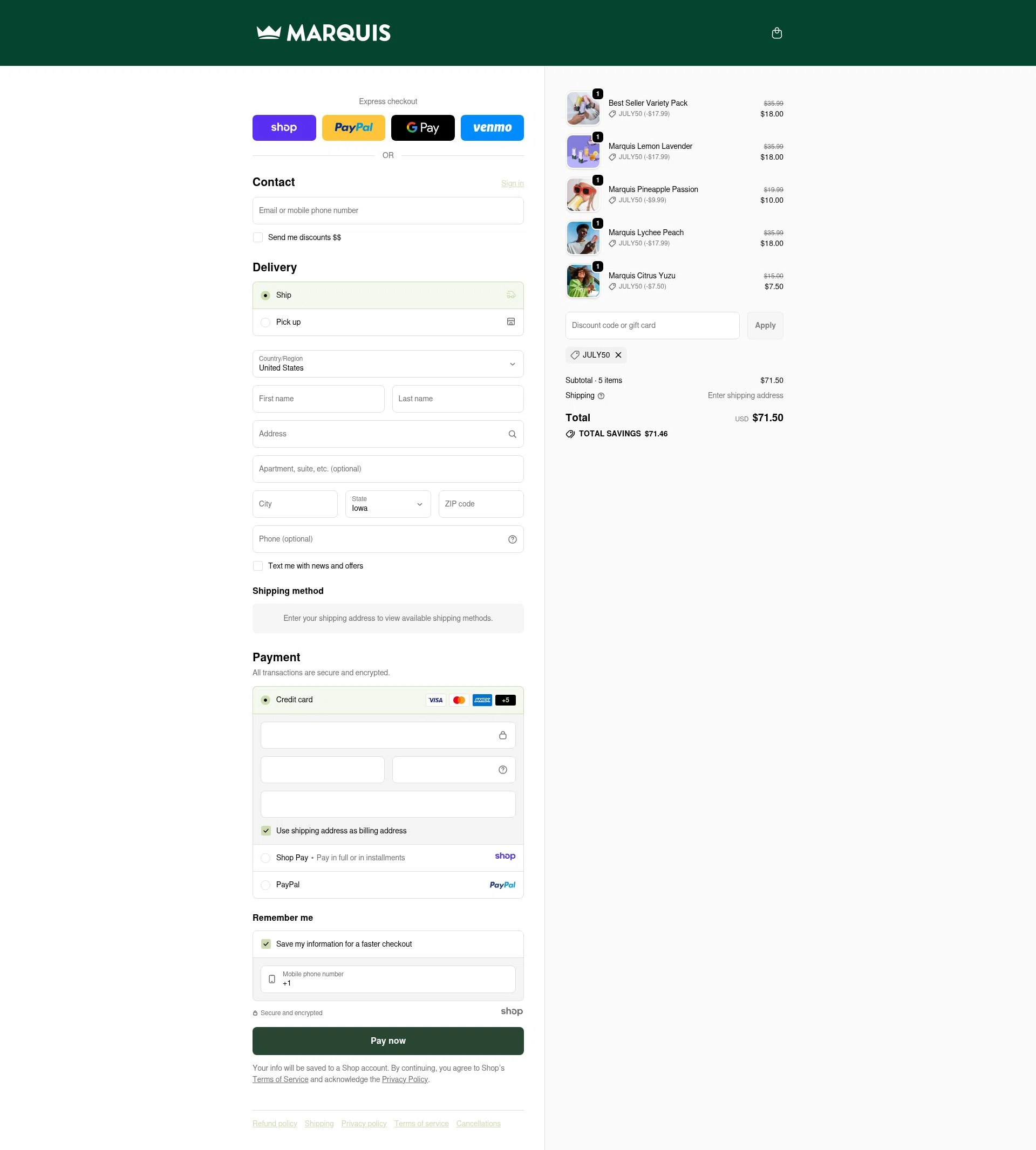Uncheck use shipping address as billing address

[265, 831]
